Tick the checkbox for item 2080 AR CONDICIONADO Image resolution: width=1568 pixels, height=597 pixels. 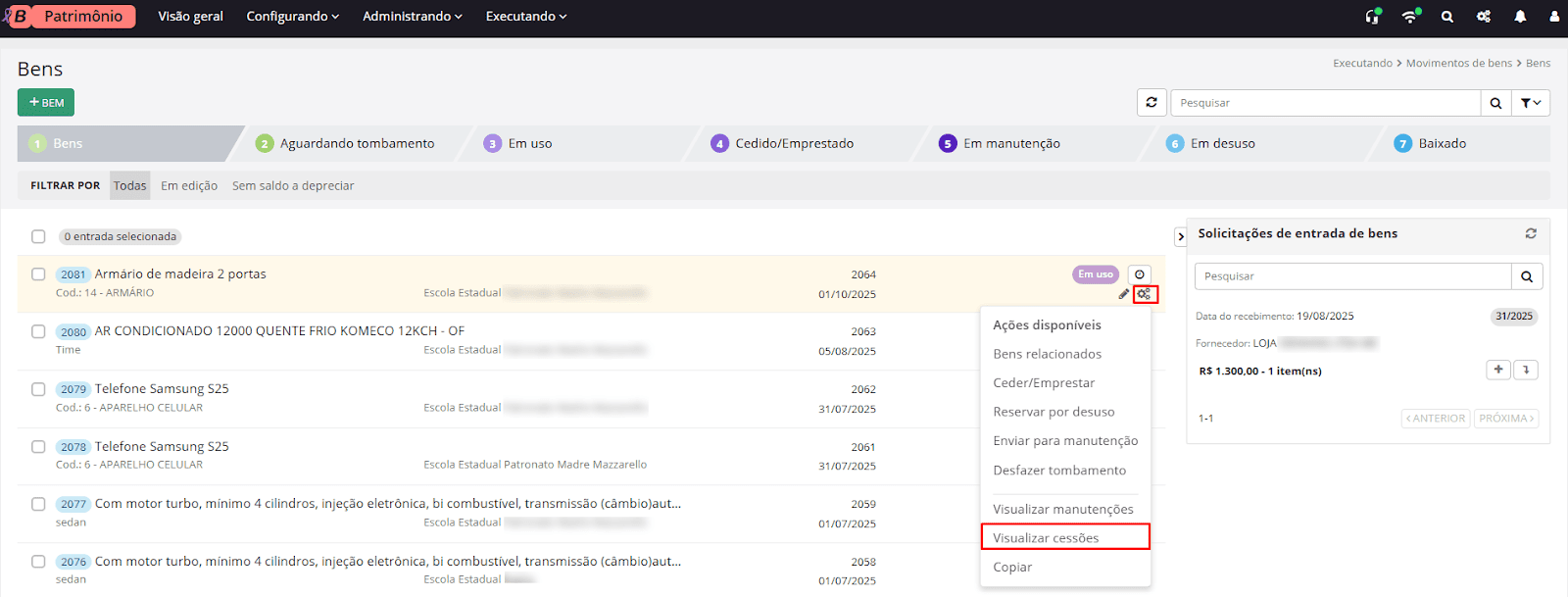pyautogui.click(x=38, y=331)
